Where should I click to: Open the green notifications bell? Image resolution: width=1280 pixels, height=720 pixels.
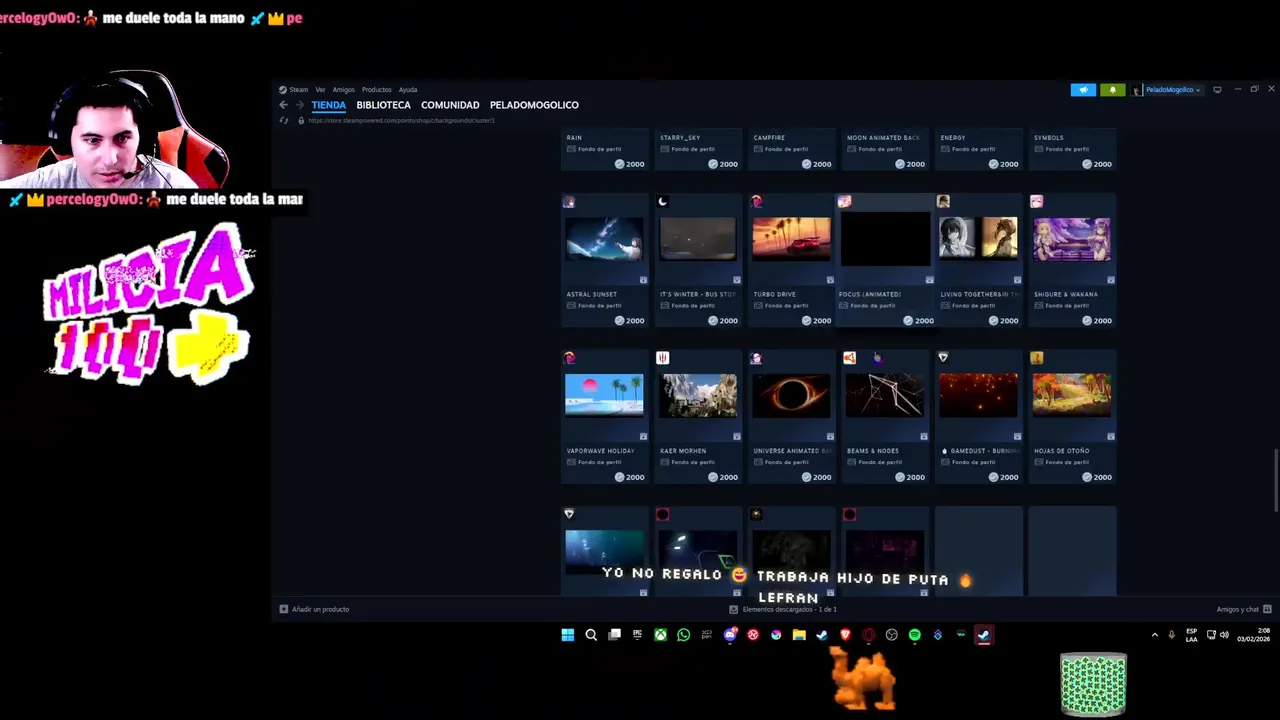pos(1112,90)
